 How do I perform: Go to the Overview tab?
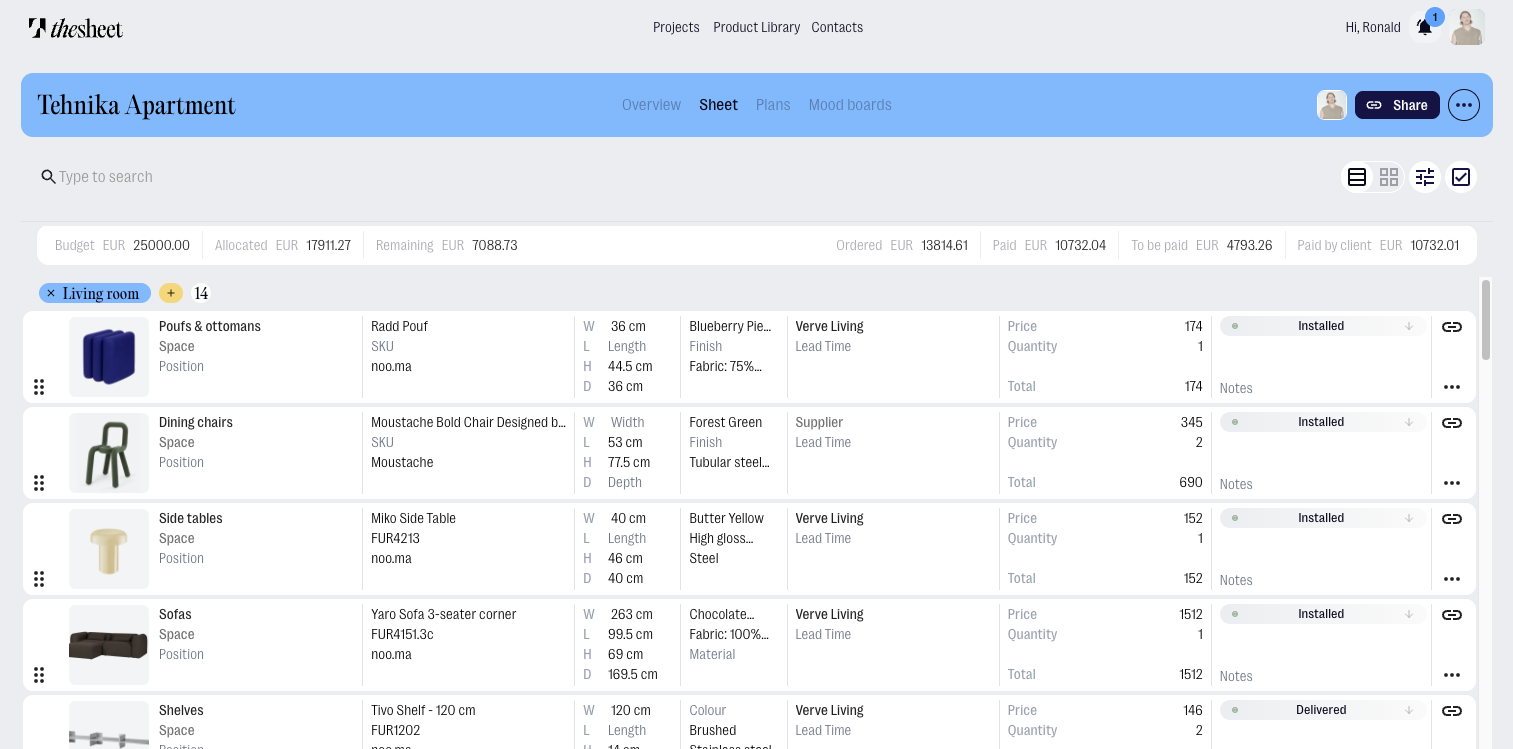click(x=651, y=105)
